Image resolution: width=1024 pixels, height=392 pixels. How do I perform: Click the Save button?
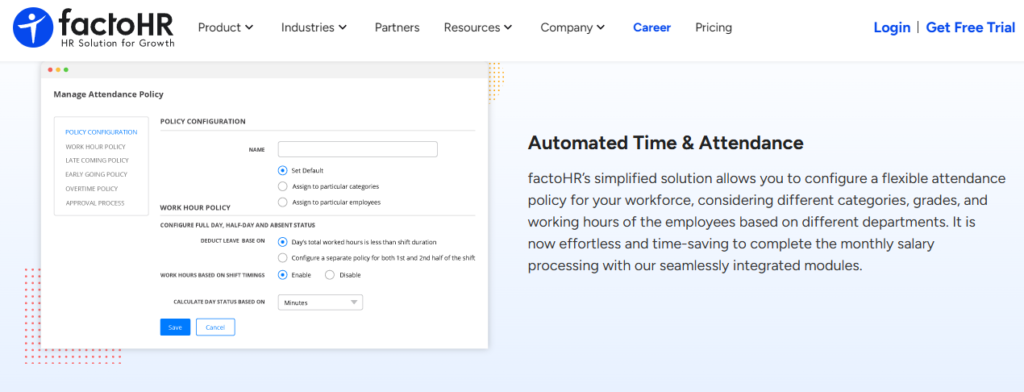pyautogui.click(x=175, y=327)
